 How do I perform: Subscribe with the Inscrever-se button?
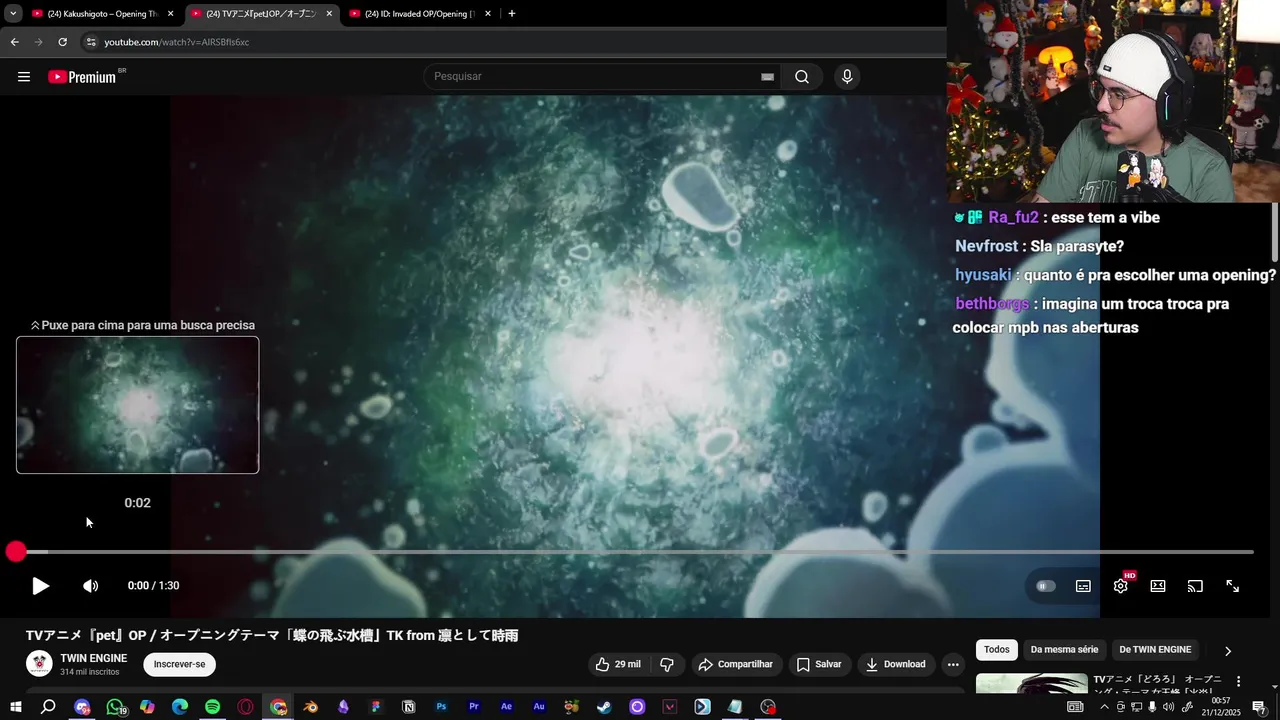180,664
